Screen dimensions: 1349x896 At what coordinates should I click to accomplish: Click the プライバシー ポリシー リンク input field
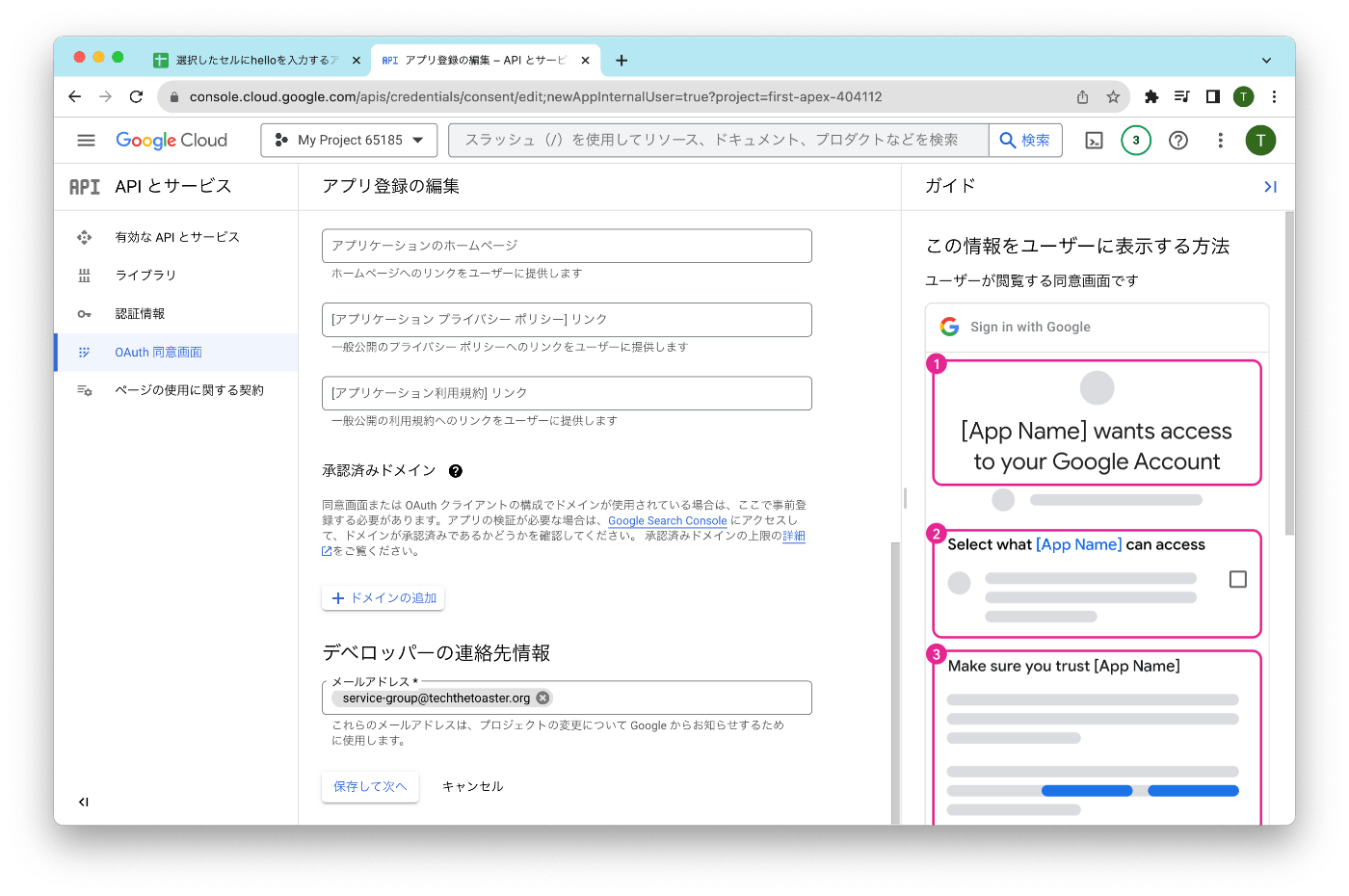(567, 320)
